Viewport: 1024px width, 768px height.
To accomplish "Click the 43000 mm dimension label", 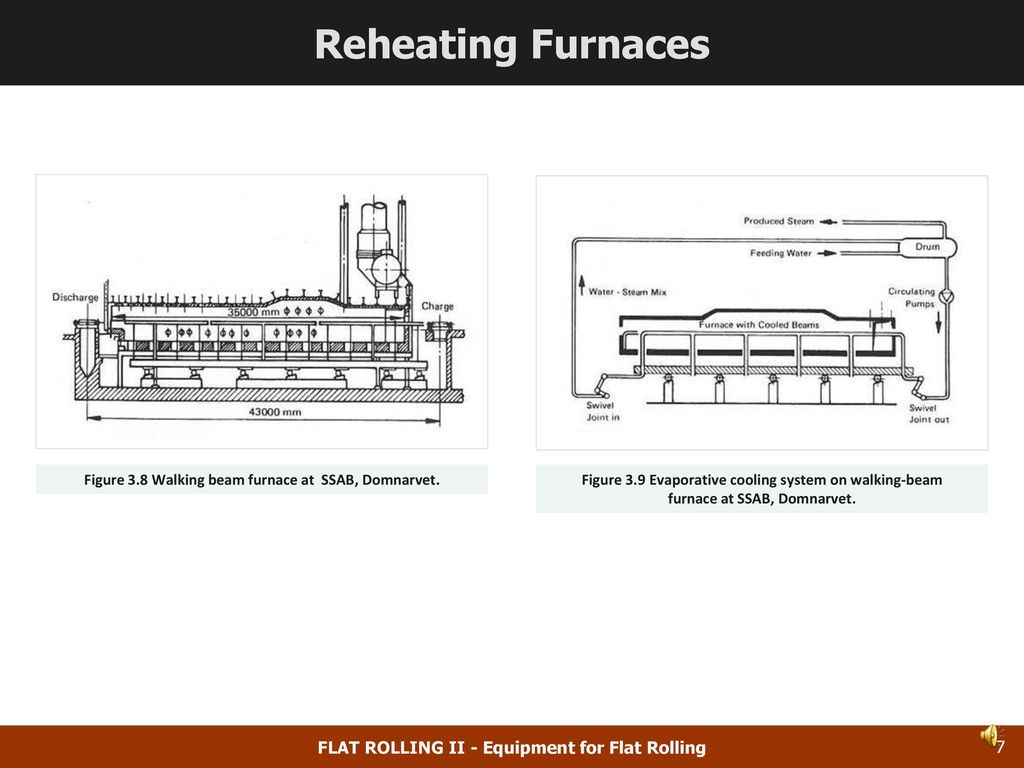I will (275, 412).
